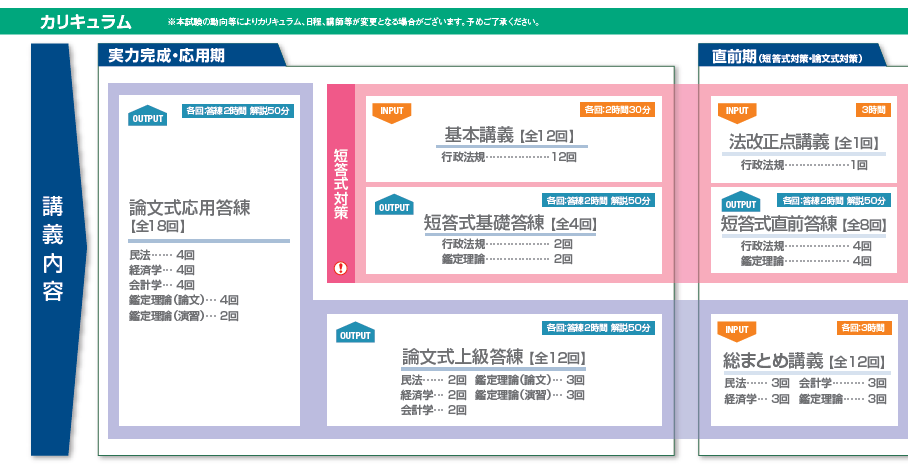908x466 pixels.
Task: Click the red exclamation mark icon
Action: coord(340,268)
